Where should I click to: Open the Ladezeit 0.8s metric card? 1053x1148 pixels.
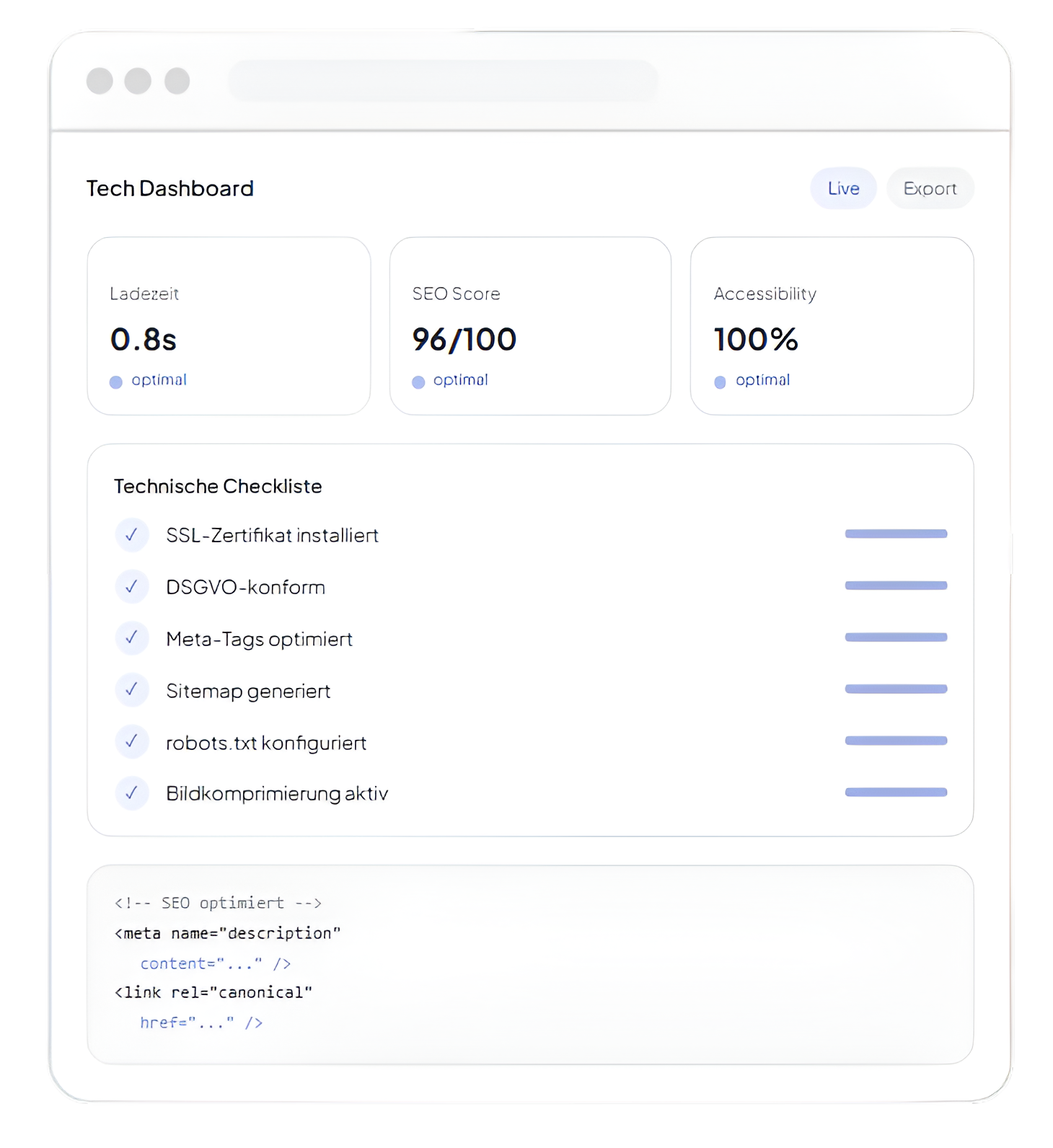pyautogui.click(x=229, y=326)
